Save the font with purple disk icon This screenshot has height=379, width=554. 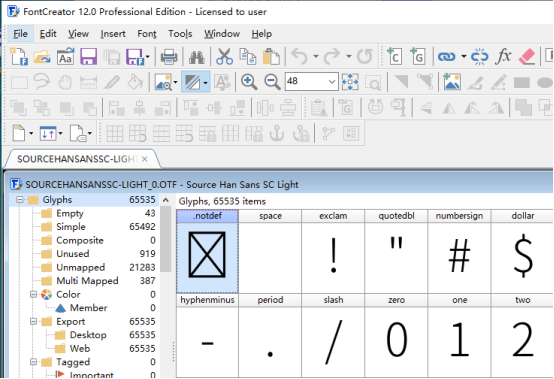(x=88, y=57)
